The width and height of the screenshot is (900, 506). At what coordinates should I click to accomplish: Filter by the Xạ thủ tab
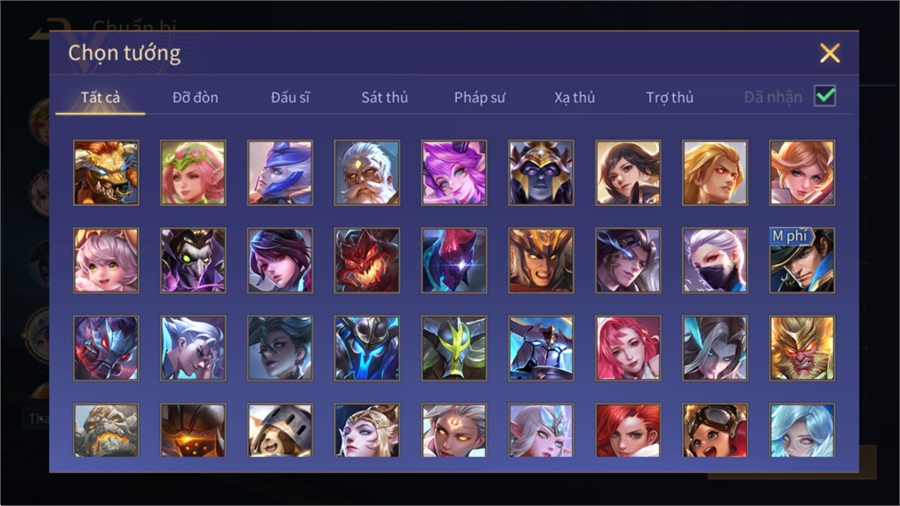point(575,98)
